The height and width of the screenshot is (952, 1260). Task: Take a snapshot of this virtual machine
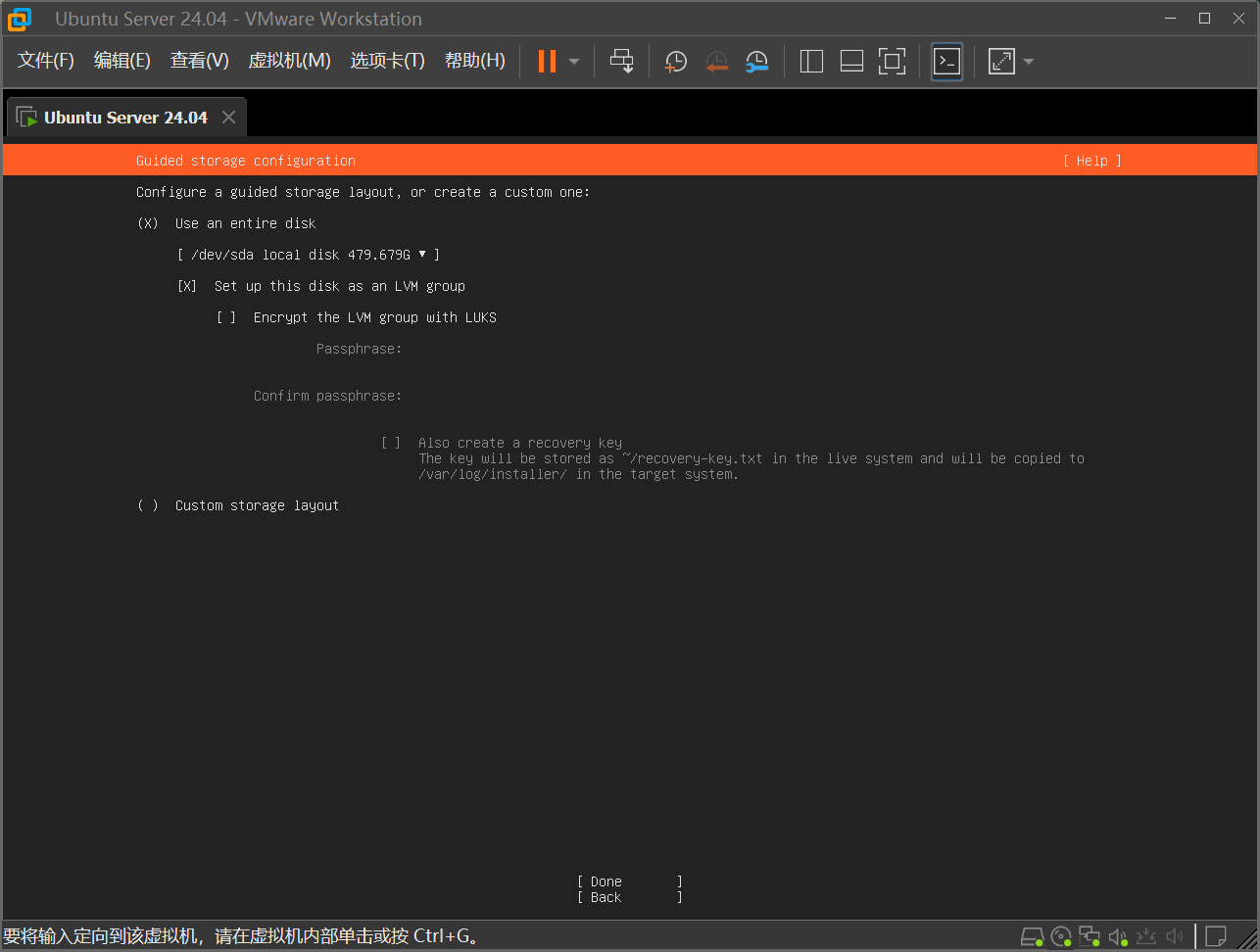676,62
